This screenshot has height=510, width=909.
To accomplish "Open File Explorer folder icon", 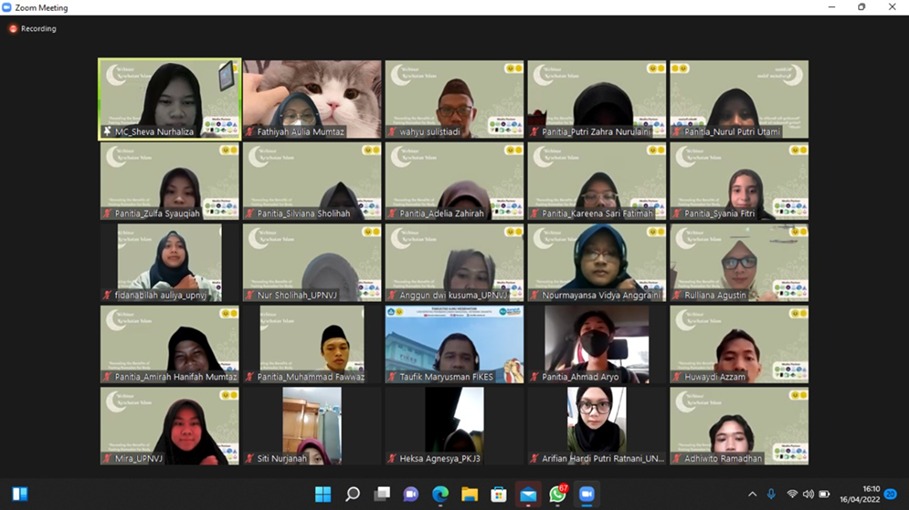I will [x=469, y=494].
